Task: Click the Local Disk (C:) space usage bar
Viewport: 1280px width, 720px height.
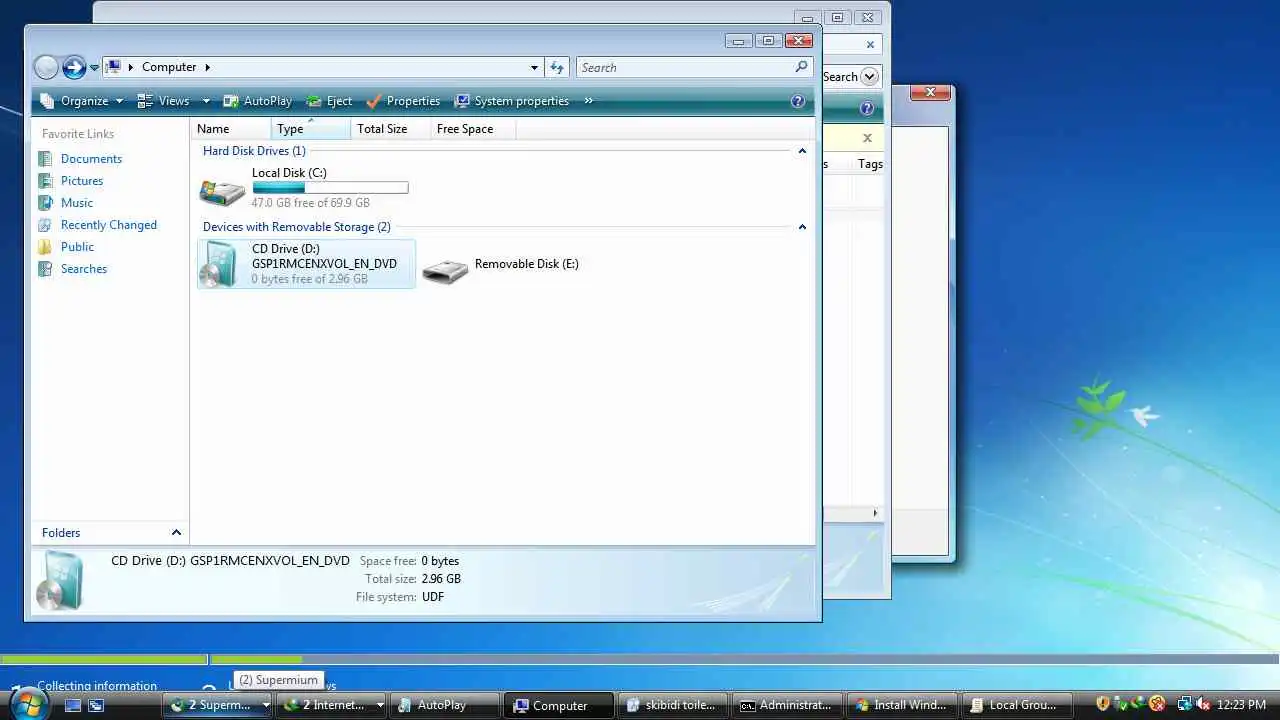Action: 330,187
